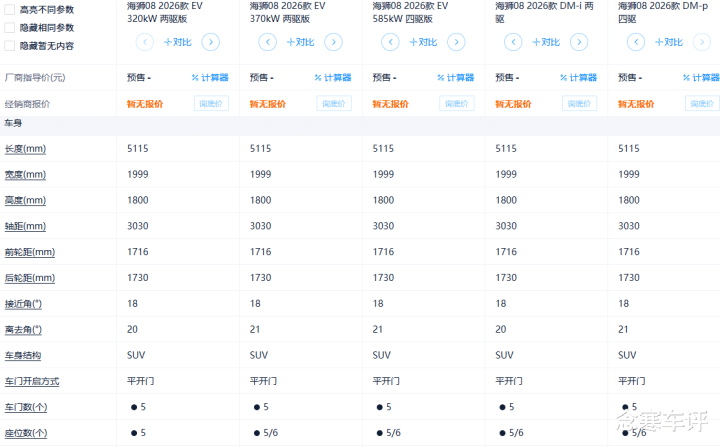Click right arrow under 585kW 四驱版 model
The width and height of the screenshot is (720, 447).
coord(456,42)
